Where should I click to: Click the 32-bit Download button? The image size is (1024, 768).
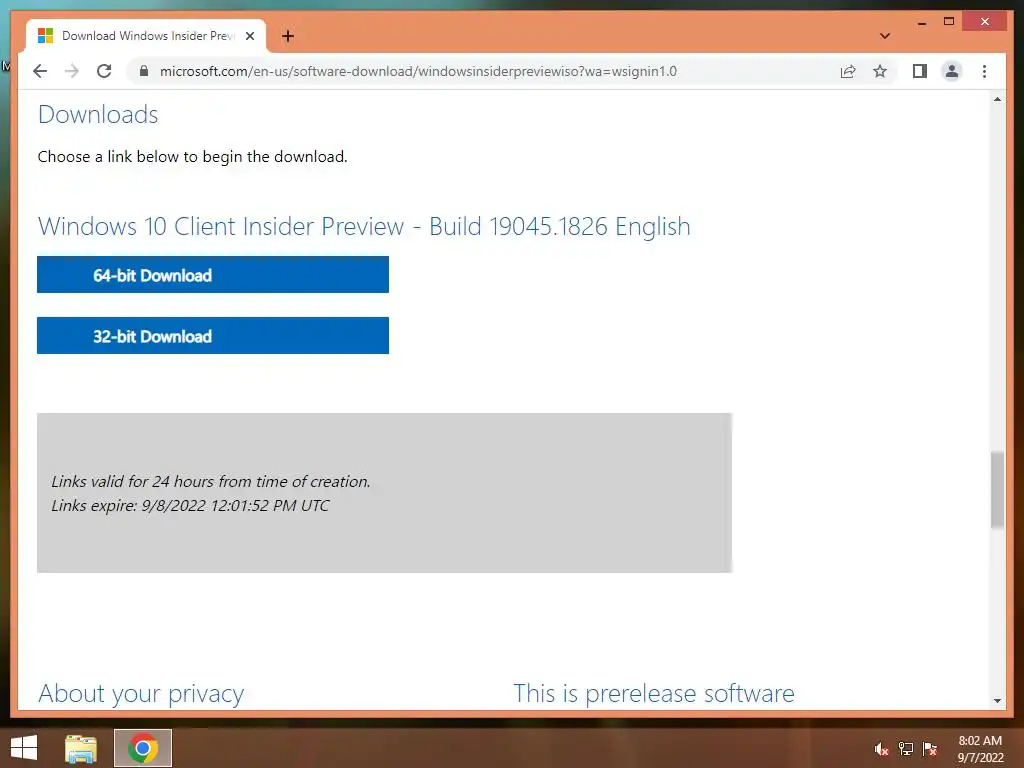coord(213,336)
